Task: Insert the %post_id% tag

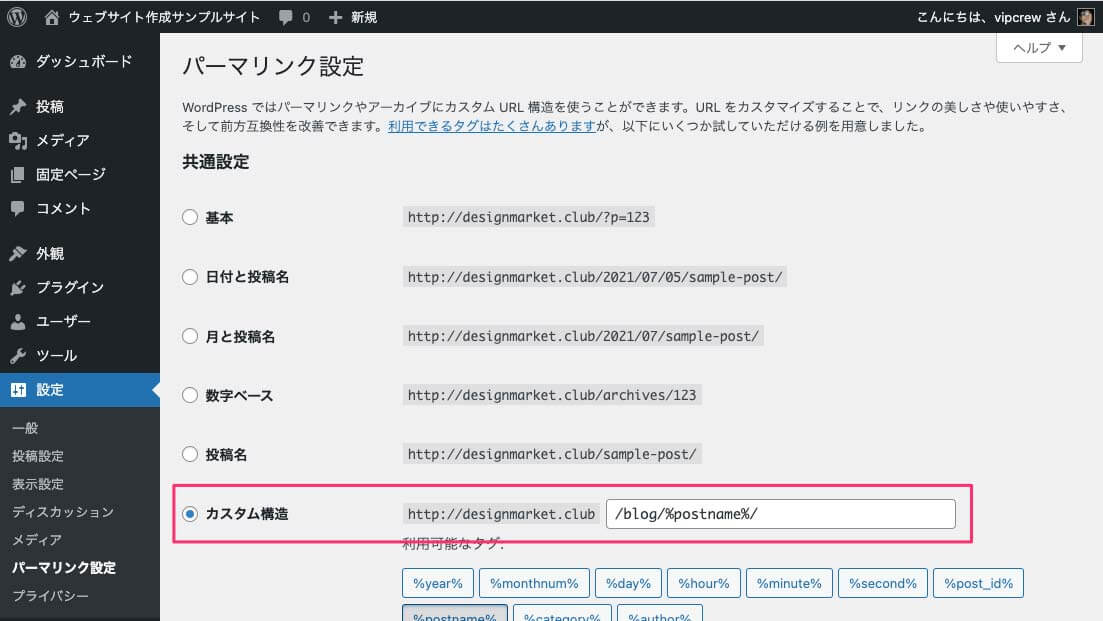Action: coord(978,583)
